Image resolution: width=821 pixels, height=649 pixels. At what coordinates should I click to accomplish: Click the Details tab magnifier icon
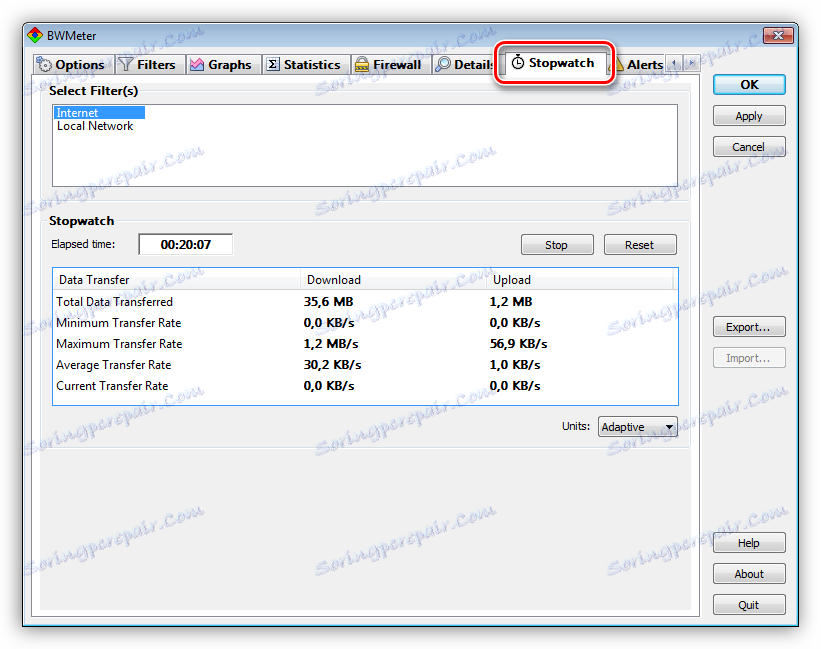coord(443,64)
